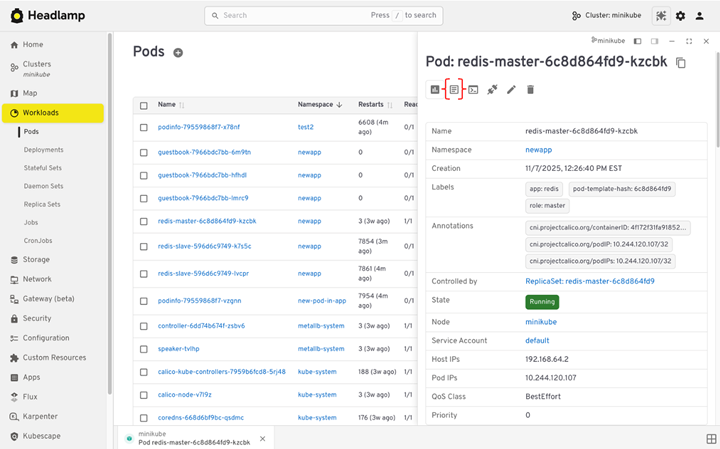Click the create Pod plus icon
Image resolution: width=720 pixels, height=449 pixels.
[178, 53]
